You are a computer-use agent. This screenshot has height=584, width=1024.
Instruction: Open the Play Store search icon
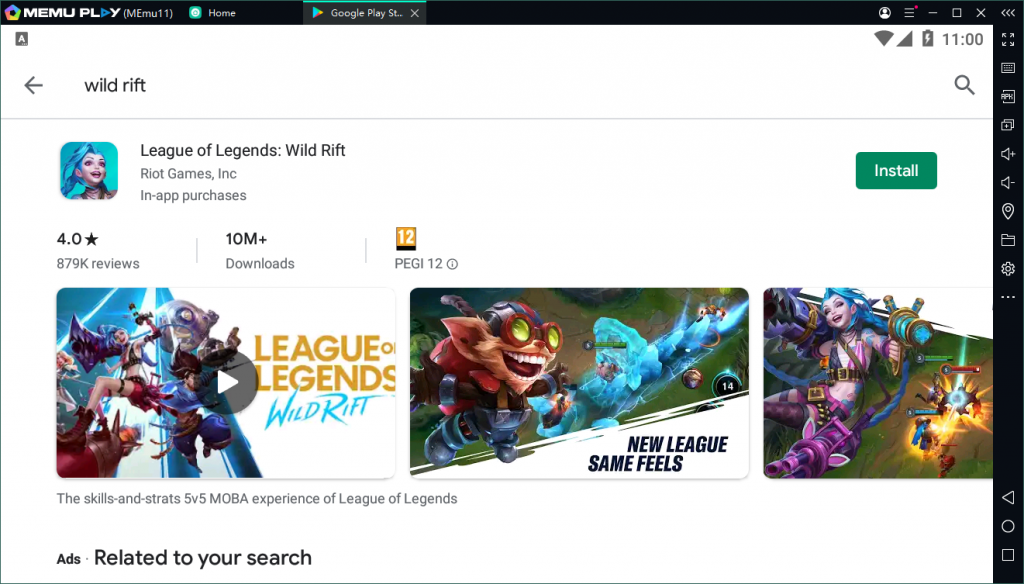[964, 85]
